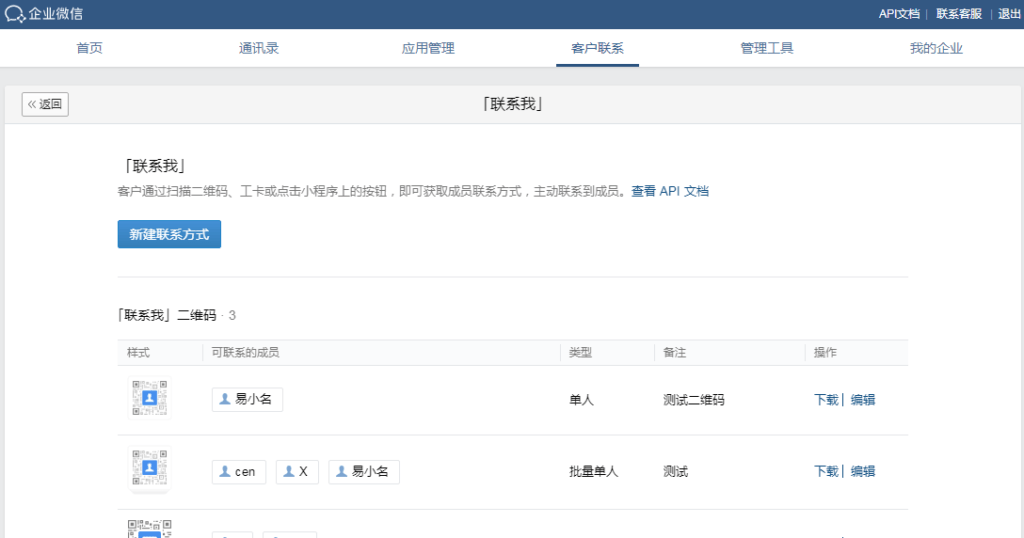
Task: Go to 应用管理 tab
Action: click(428, 48)
